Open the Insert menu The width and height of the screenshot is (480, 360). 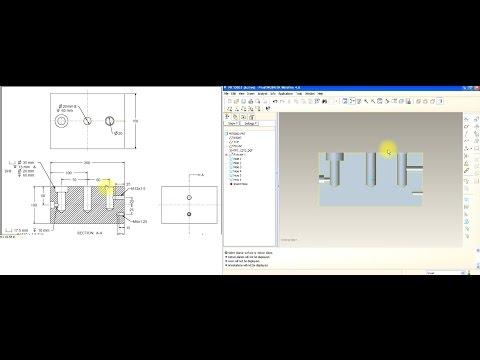click(250, 94)
